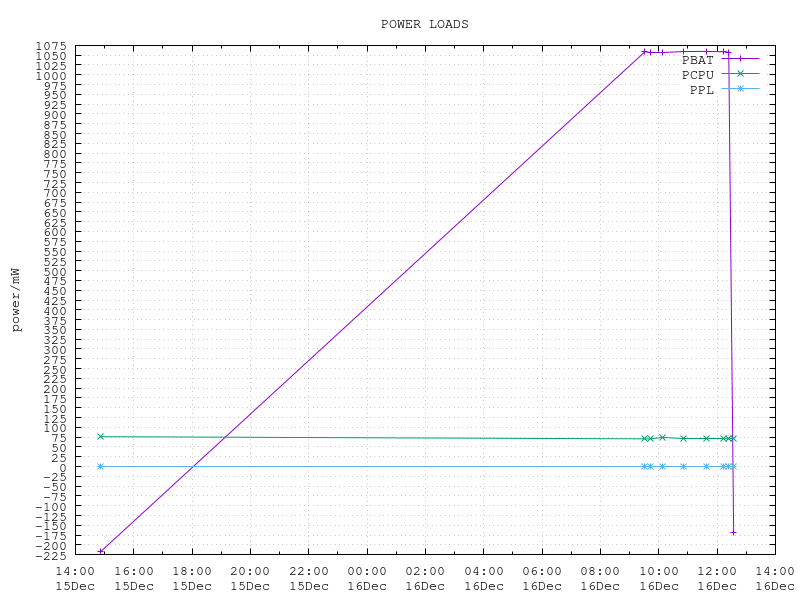Click the 18:00 15Dec x-axis tick label
This screenshot has height=600, width=800.
192,578
